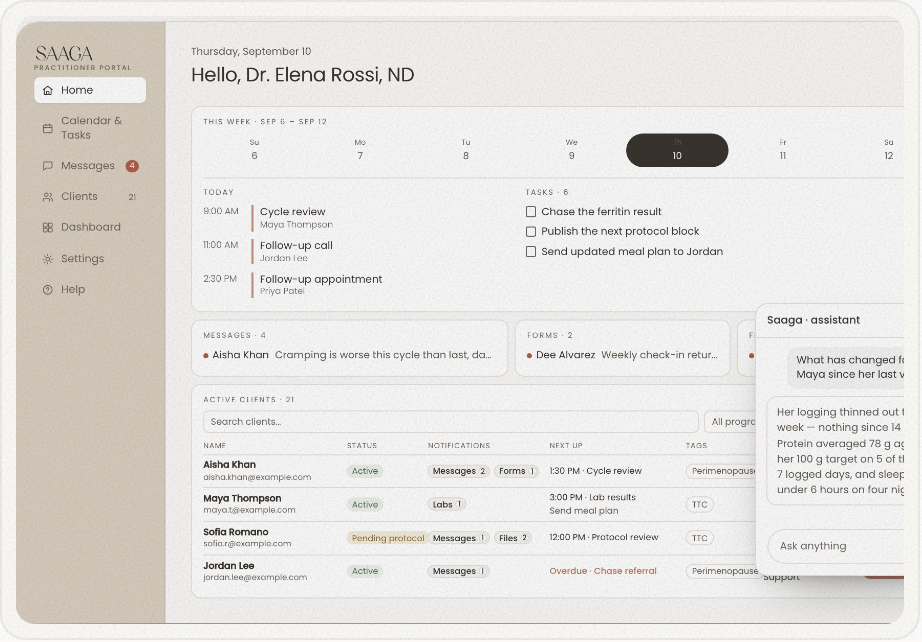The width and height of the screenshot is (922, 642).
Task: Click Aisha Khan's Messages 2 notification chip
Action: 459,471
